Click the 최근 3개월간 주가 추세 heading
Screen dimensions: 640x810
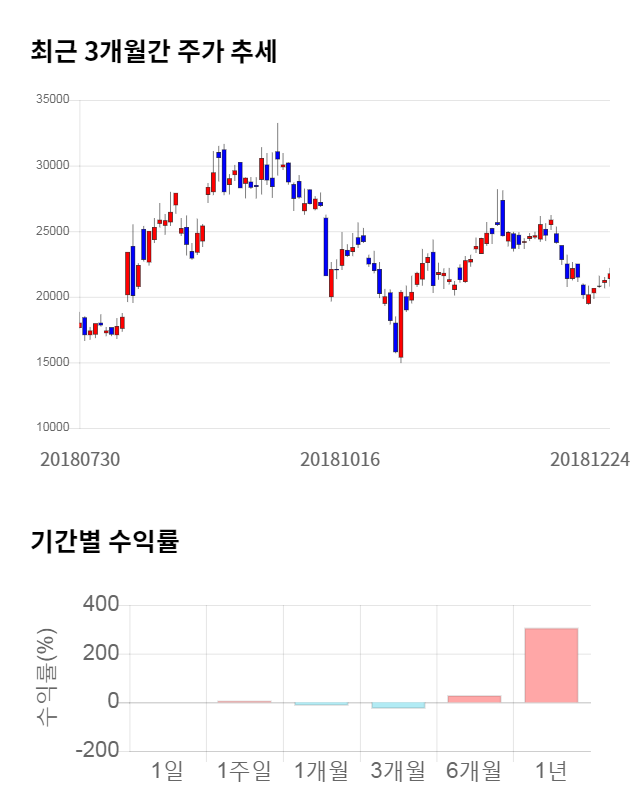click(x=153, y=52)
